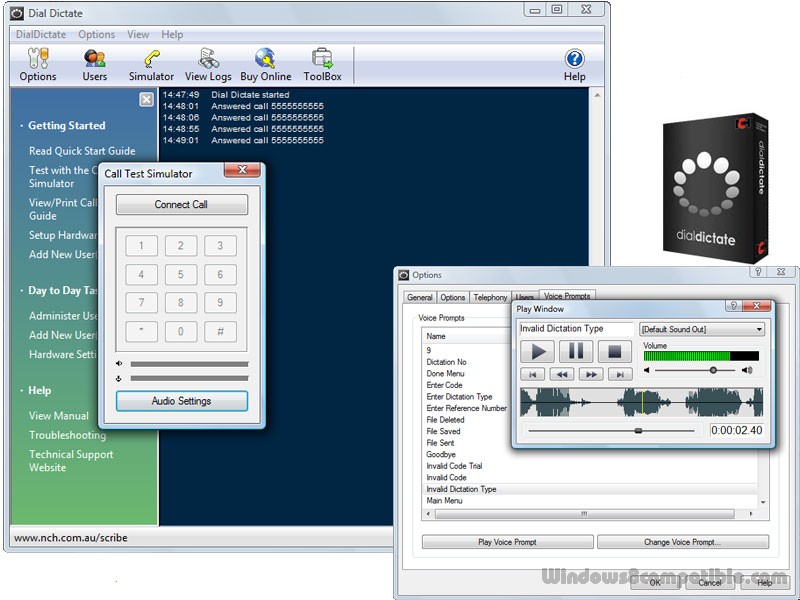Click the log pane scroll-up arrow
Image resolution: width=800 pixels, height=600 pixels.
[x=596, y=95]
